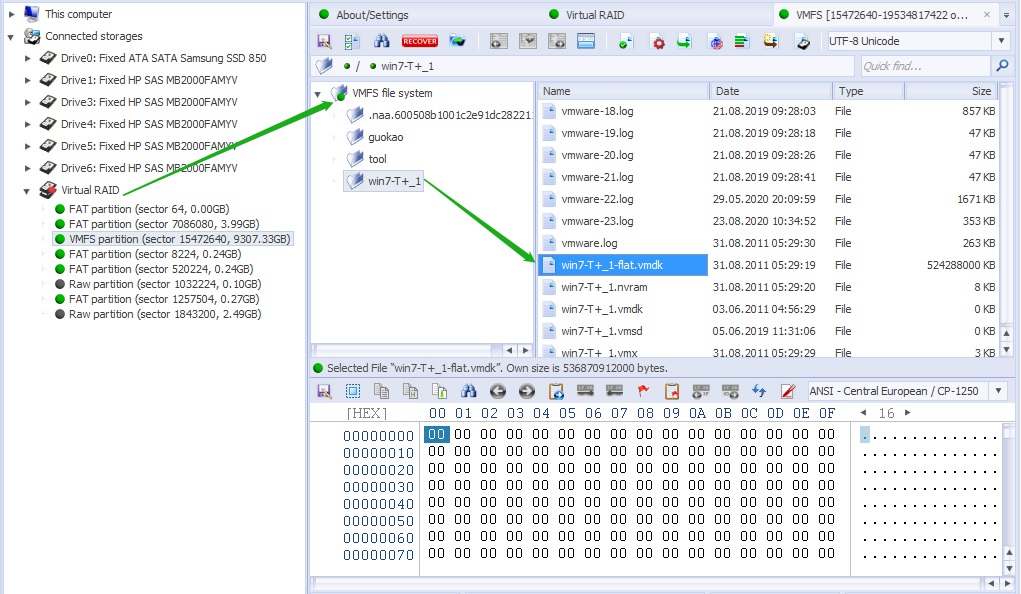Sort the file list by the Name column
Viewport: 1021px width, 594px height.
point(623,91)
